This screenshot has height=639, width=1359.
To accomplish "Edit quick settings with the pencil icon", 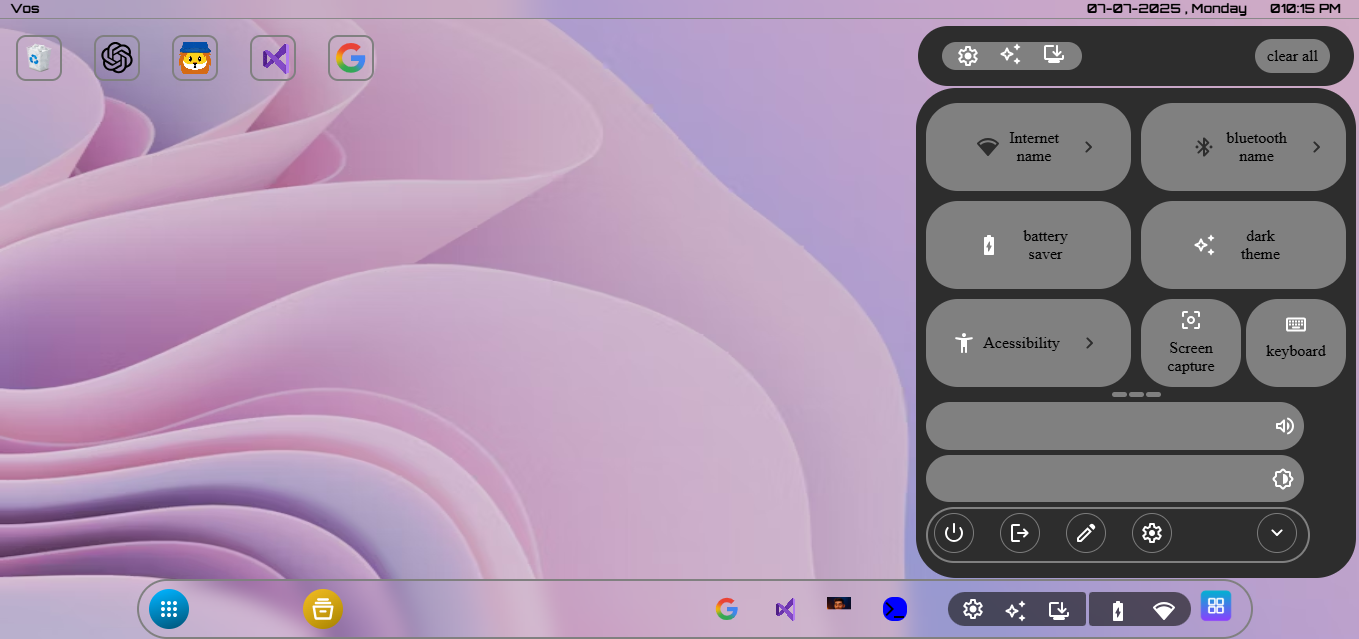I will 1086,533.
